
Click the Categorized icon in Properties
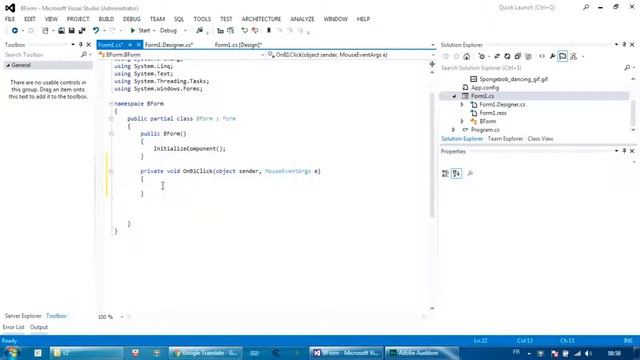[445, 173]
